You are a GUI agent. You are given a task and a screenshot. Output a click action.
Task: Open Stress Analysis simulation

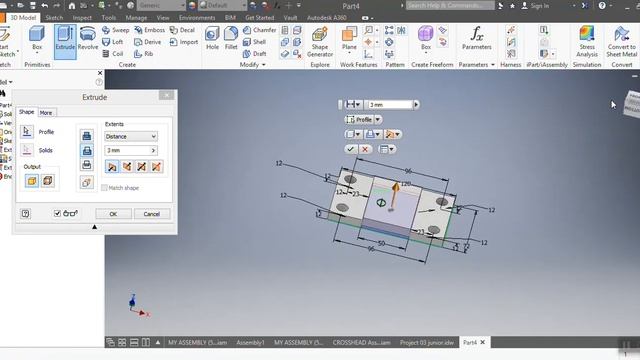pyautogui.click(x=587, y=42)
